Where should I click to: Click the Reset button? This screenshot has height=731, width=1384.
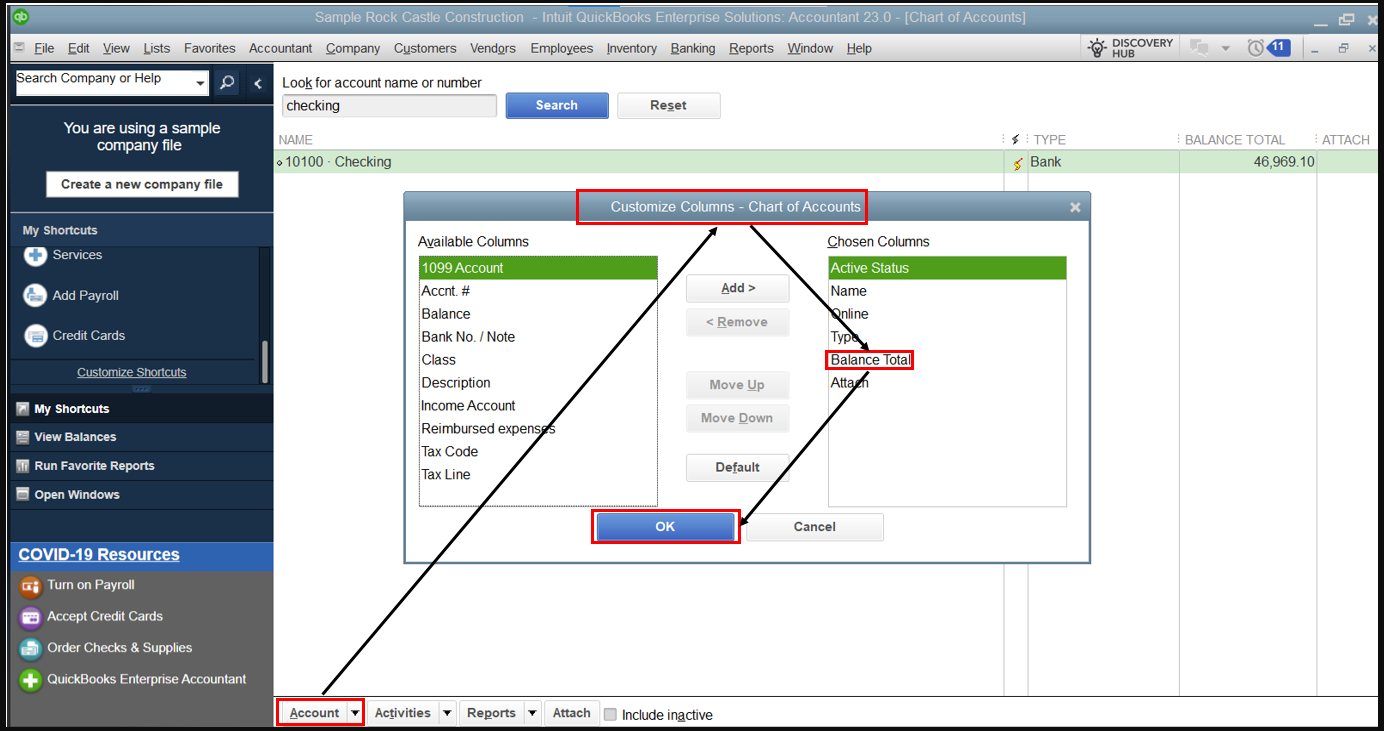click(668, 105)
